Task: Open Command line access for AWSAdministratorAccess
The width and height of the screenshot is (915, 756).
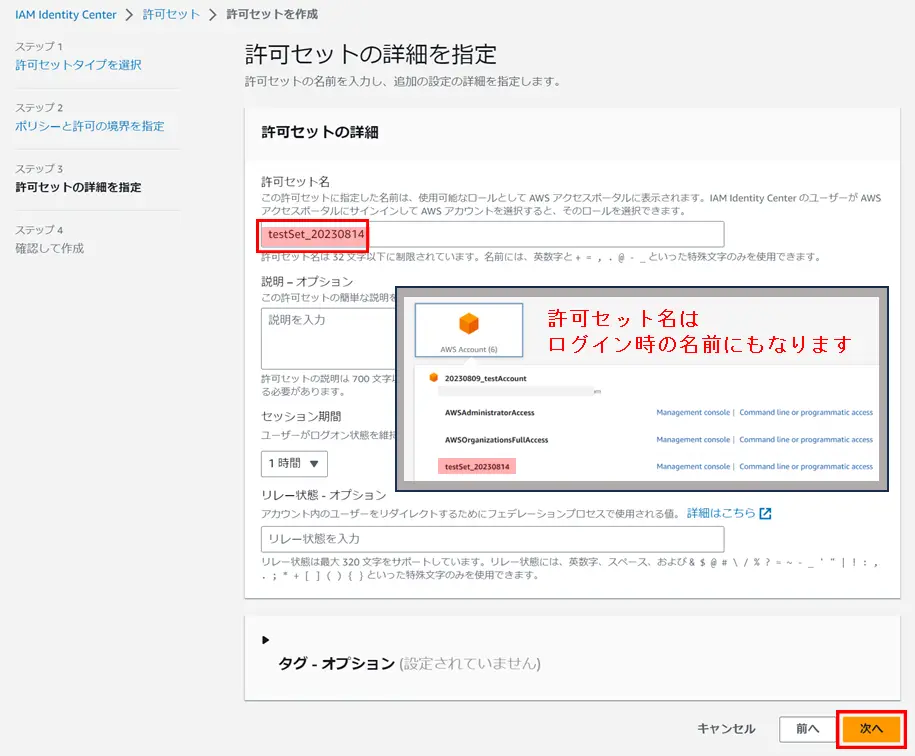Action: click(x=806, y=412)
